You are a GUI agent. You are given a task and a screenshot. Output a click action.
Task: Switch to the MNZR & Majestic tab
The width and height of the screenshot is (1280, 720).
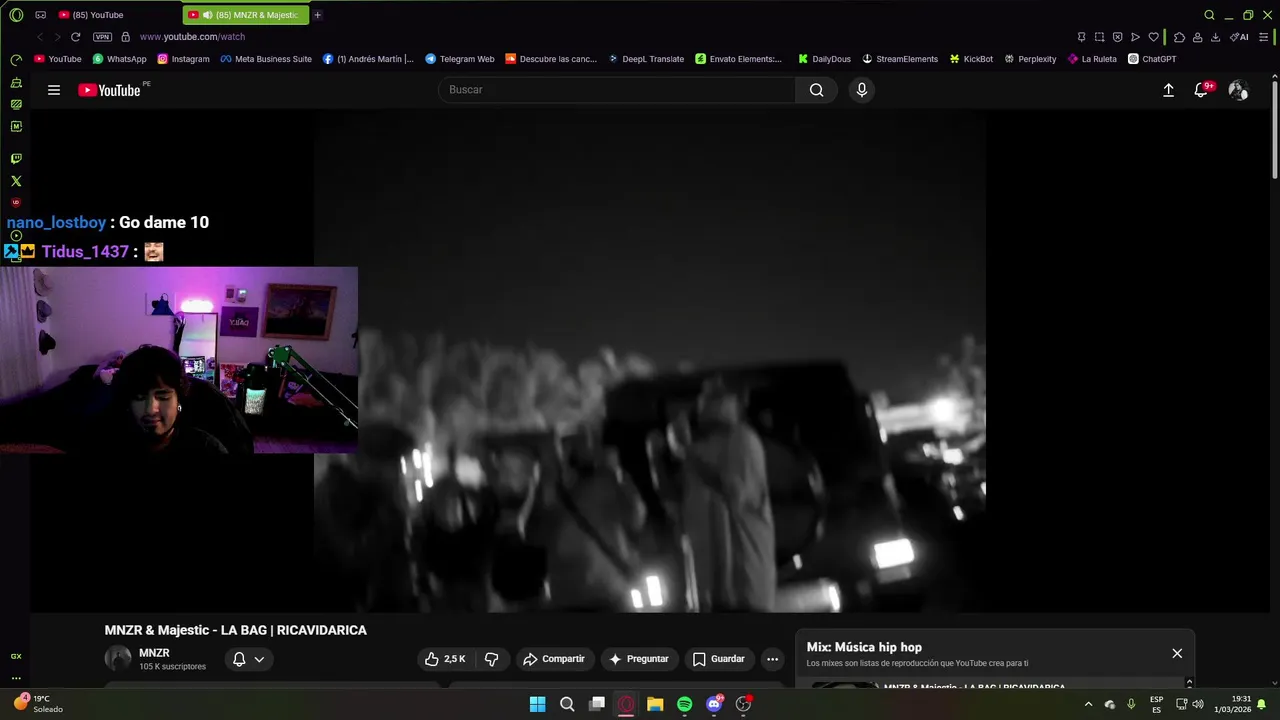click(x=246, y=15)
